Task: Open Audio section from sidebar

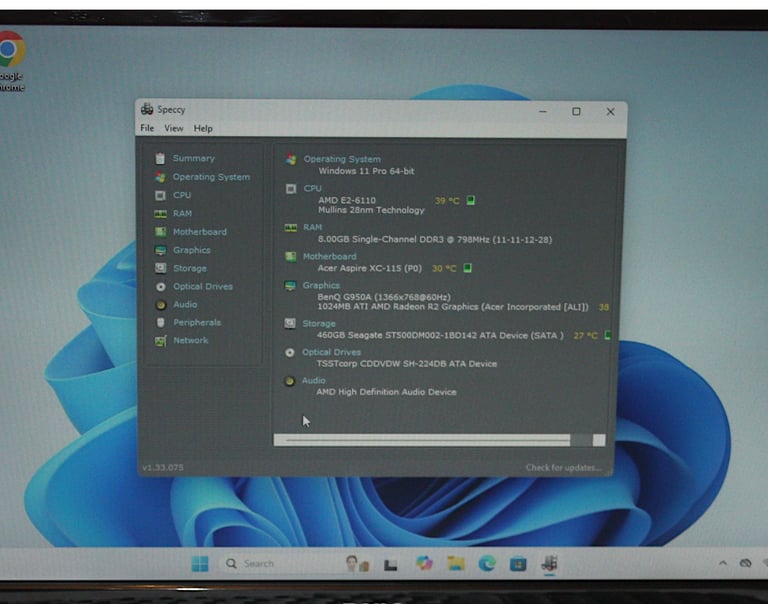Action: [185, 304]
